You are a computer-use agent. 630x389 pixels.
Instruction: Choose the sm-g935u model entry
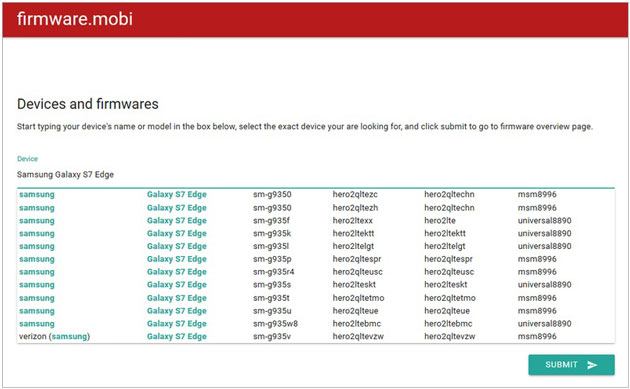pos(272,311)
